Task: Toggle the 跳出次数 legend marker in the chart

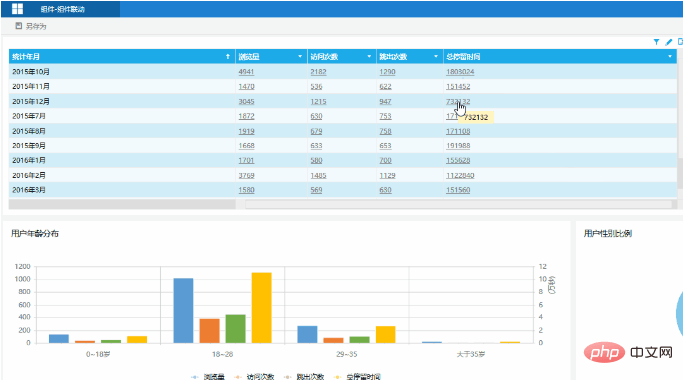Action: coord(287,377)
